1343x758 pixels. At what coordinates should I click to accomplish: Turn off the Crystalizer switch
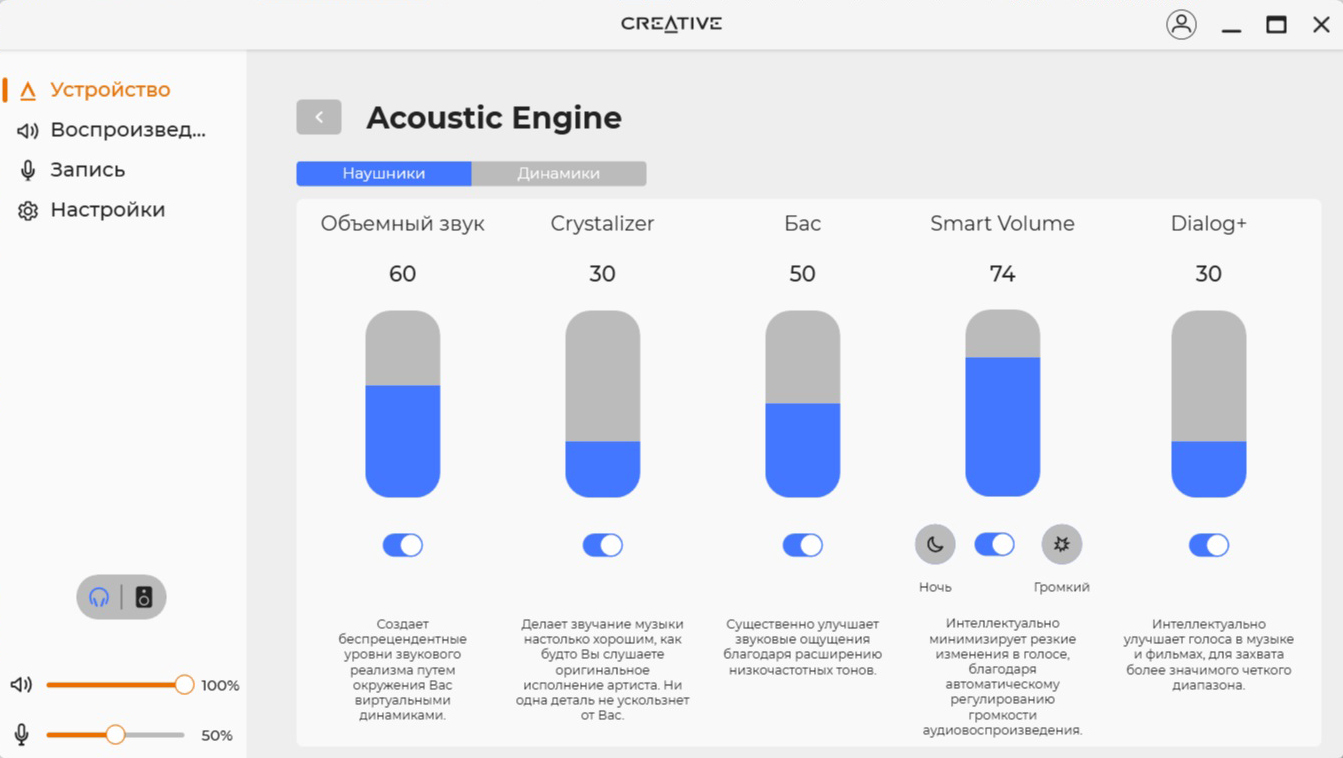pos(603,545)
